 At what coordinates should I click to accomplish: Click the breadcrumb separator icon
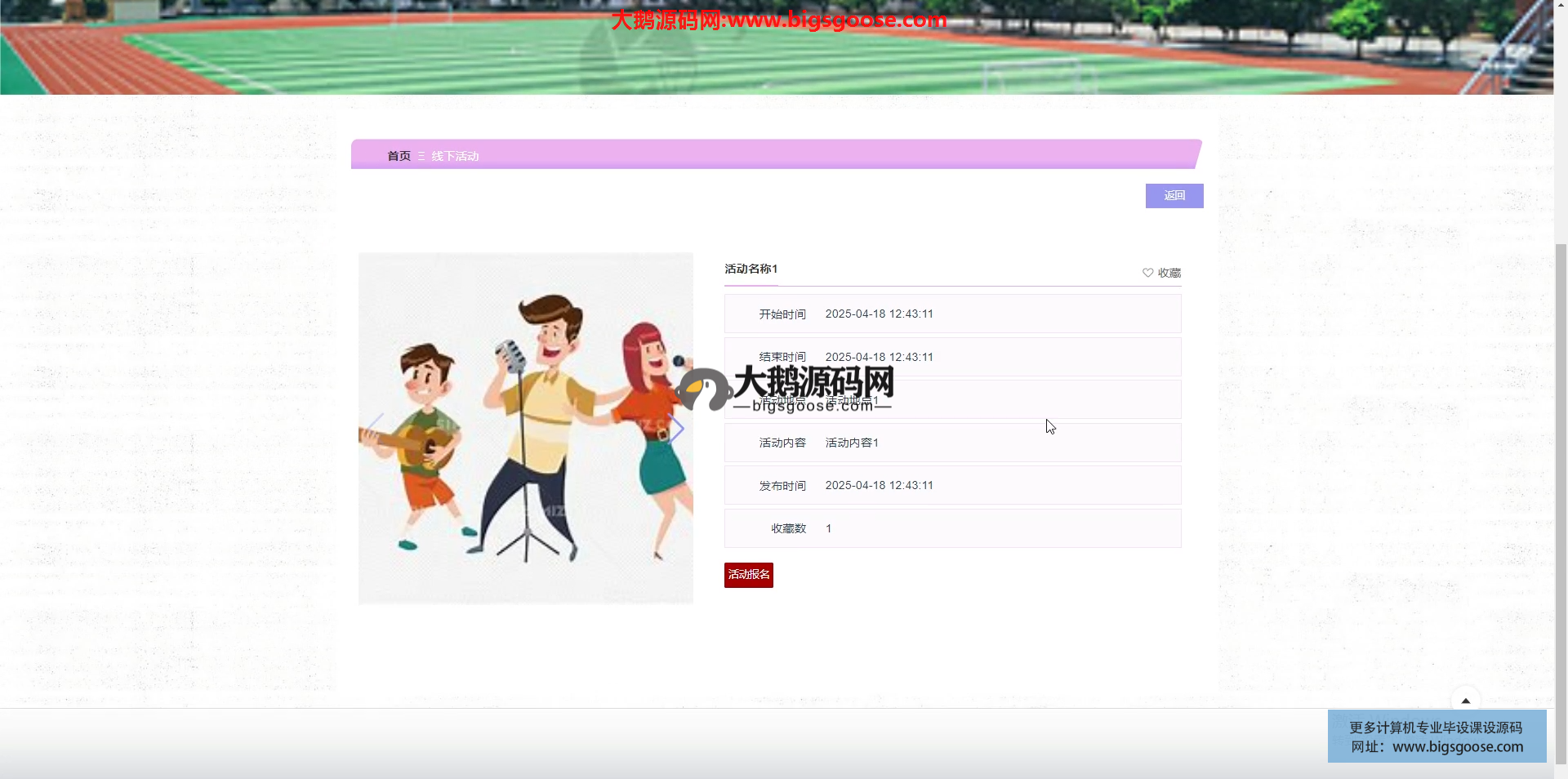click(x=421, y=156)
